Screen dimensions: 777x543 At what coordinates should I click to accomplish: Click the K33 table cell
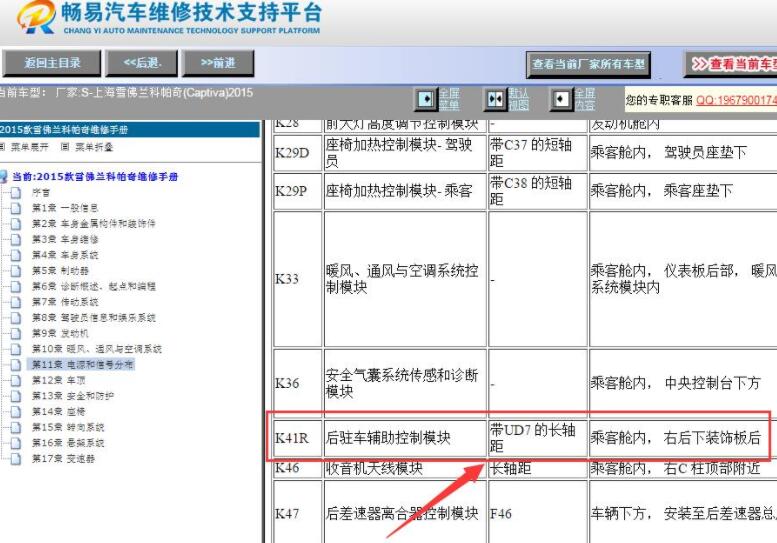pos(298,279)
